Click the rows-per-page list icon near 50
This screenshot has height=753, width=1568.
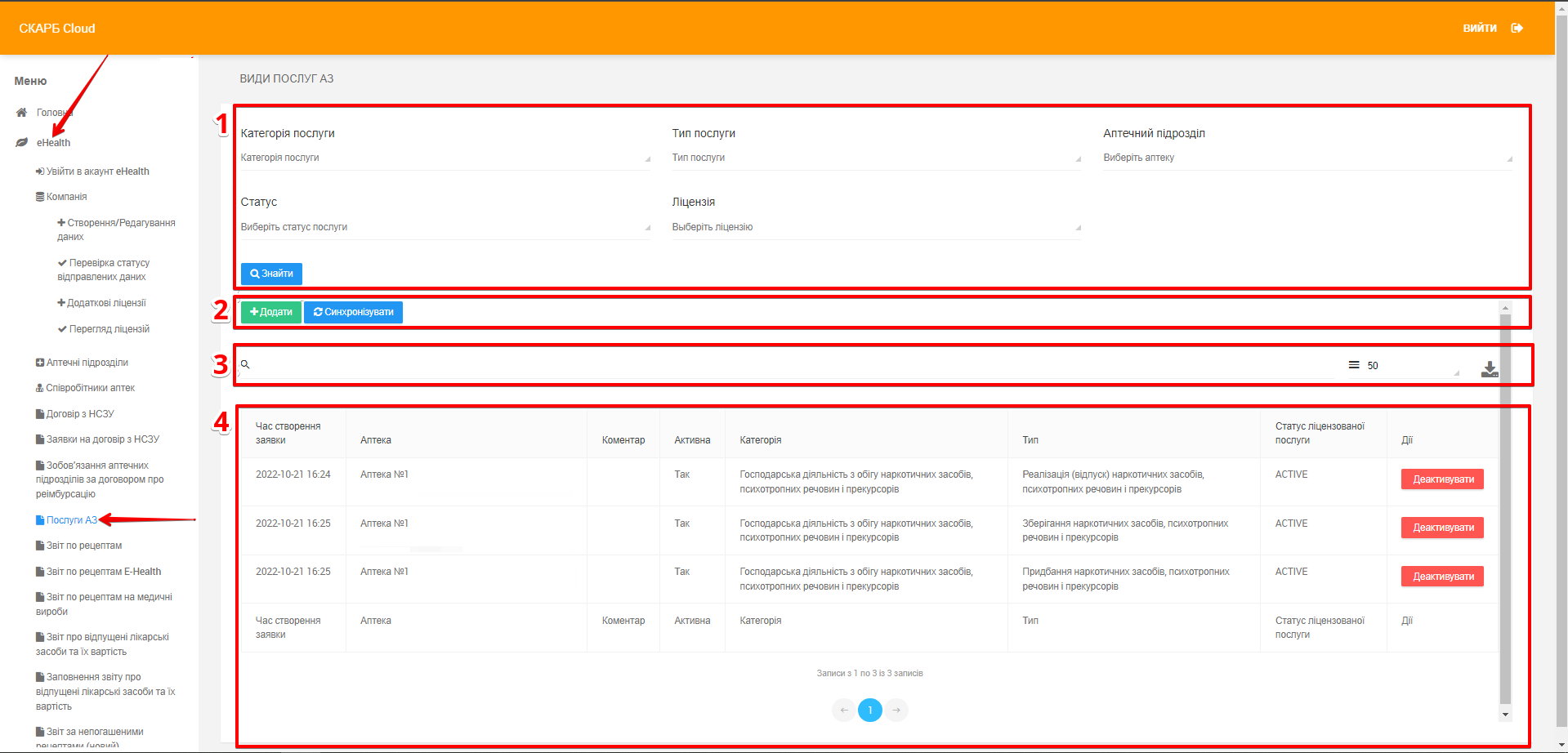click(1354, 365)
